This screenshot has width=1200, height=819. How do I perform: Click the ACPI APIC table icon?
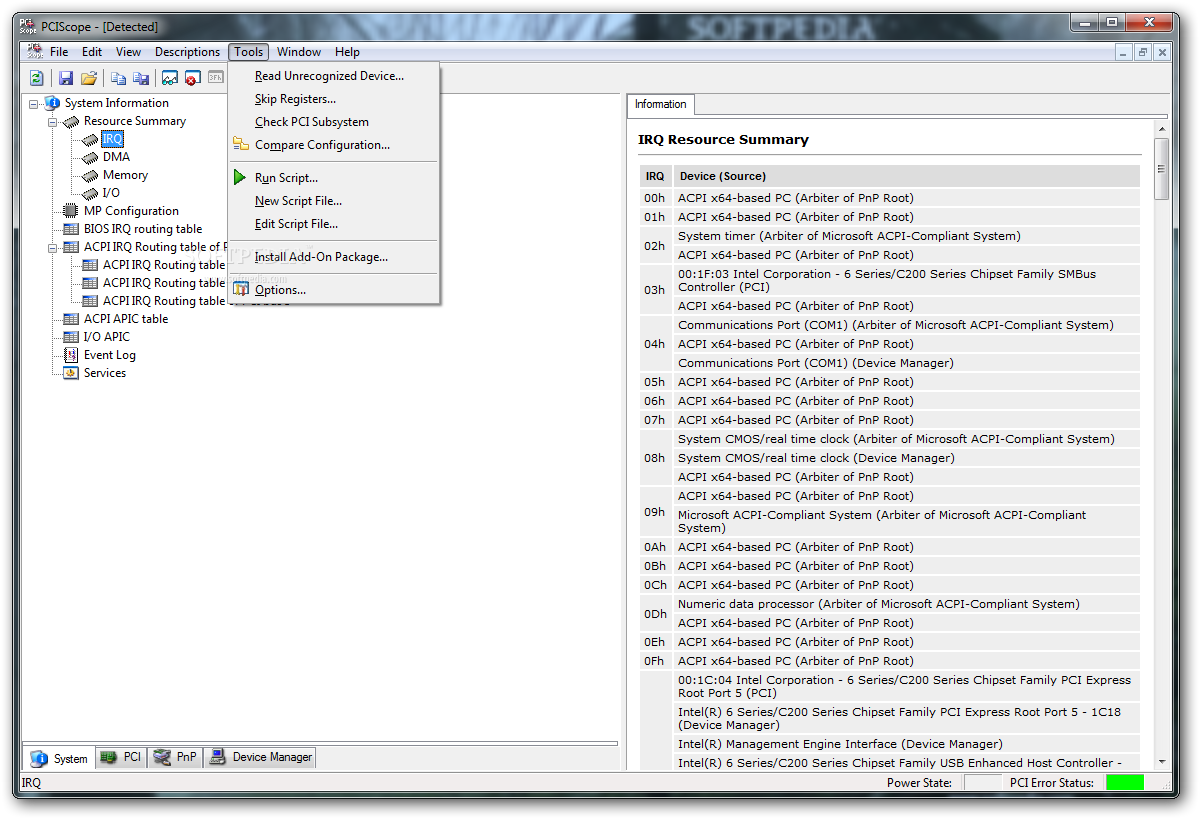(x=71, y=319)
